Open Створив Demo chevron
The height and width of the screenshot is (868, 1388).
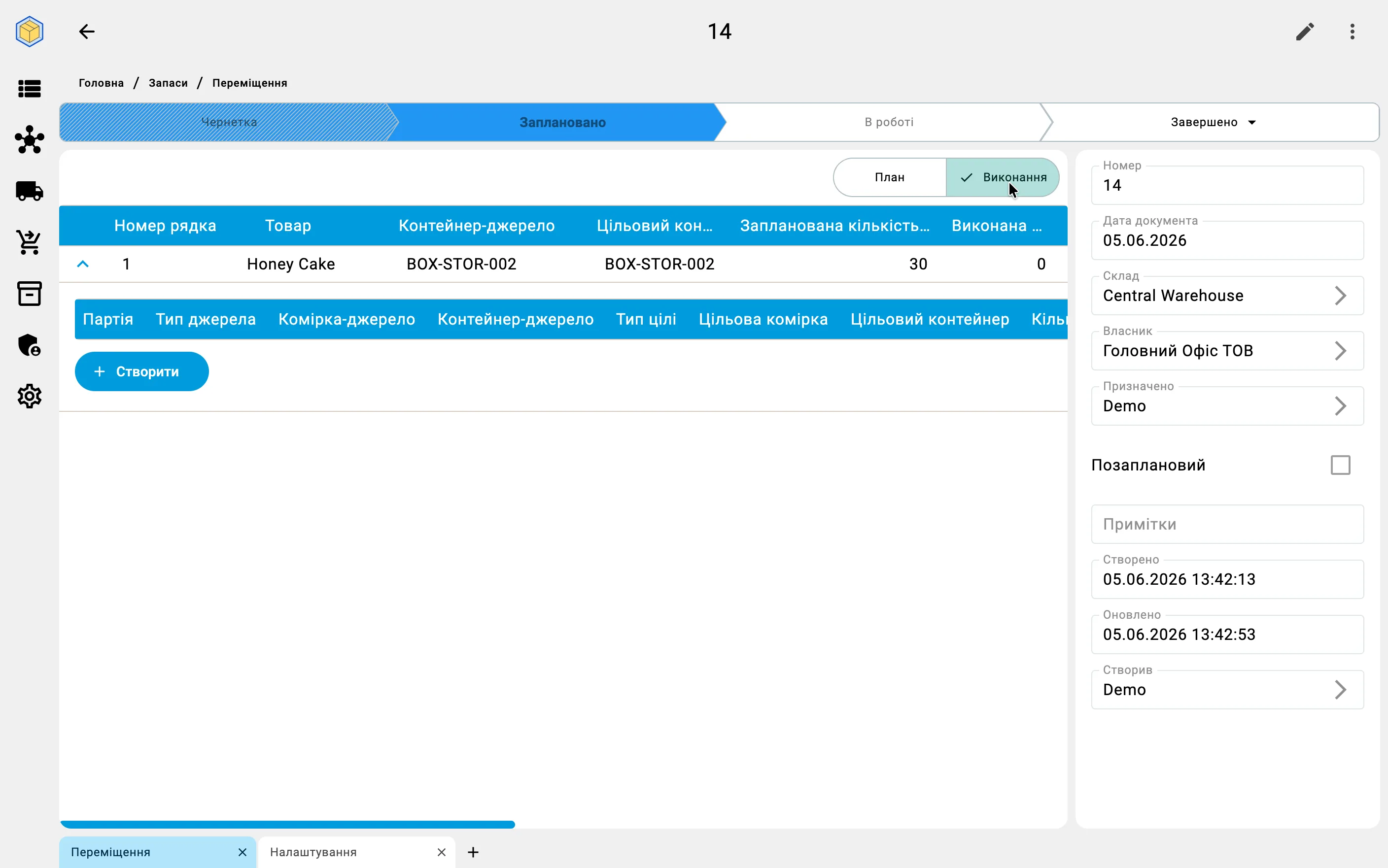1340,690
